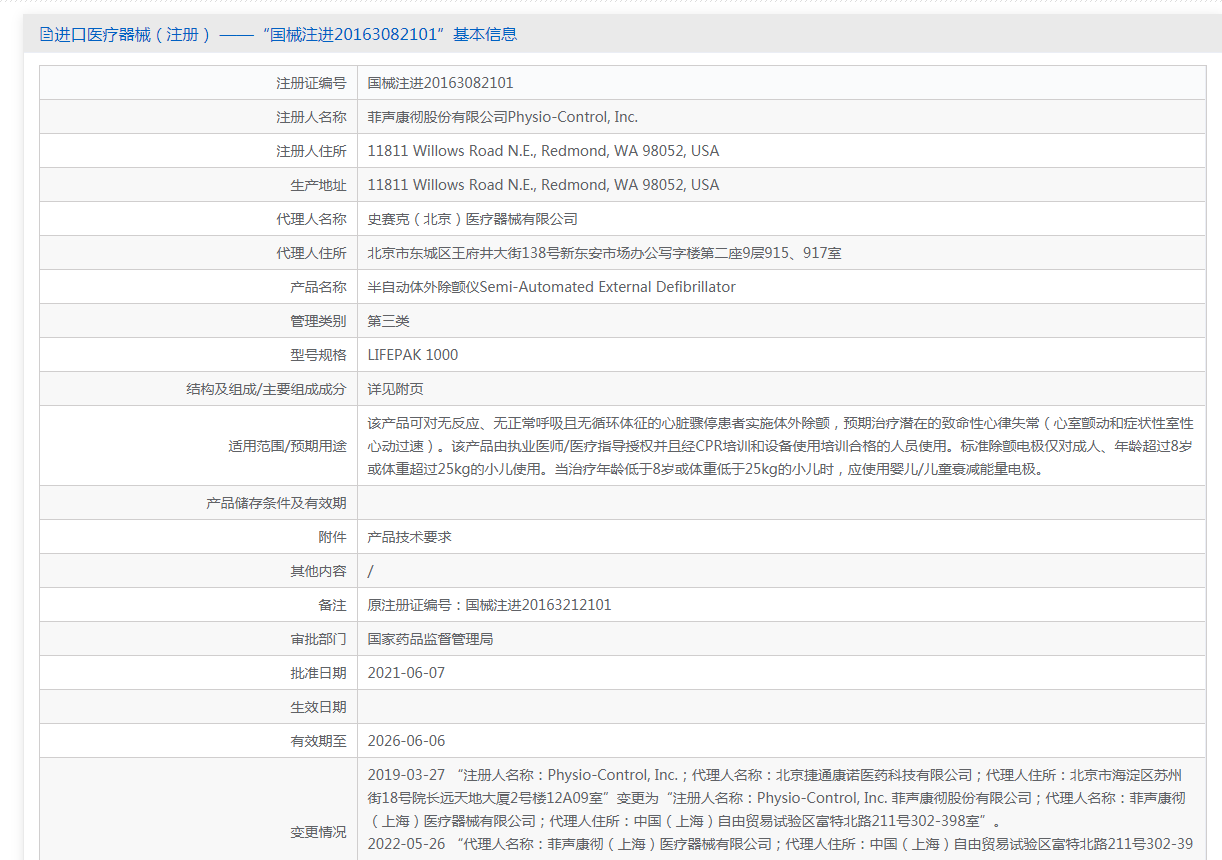The height and width of the screenshot is (860, 1222).
Task: Click the 变更情况 row label
Action: click(x=318, y=832)
